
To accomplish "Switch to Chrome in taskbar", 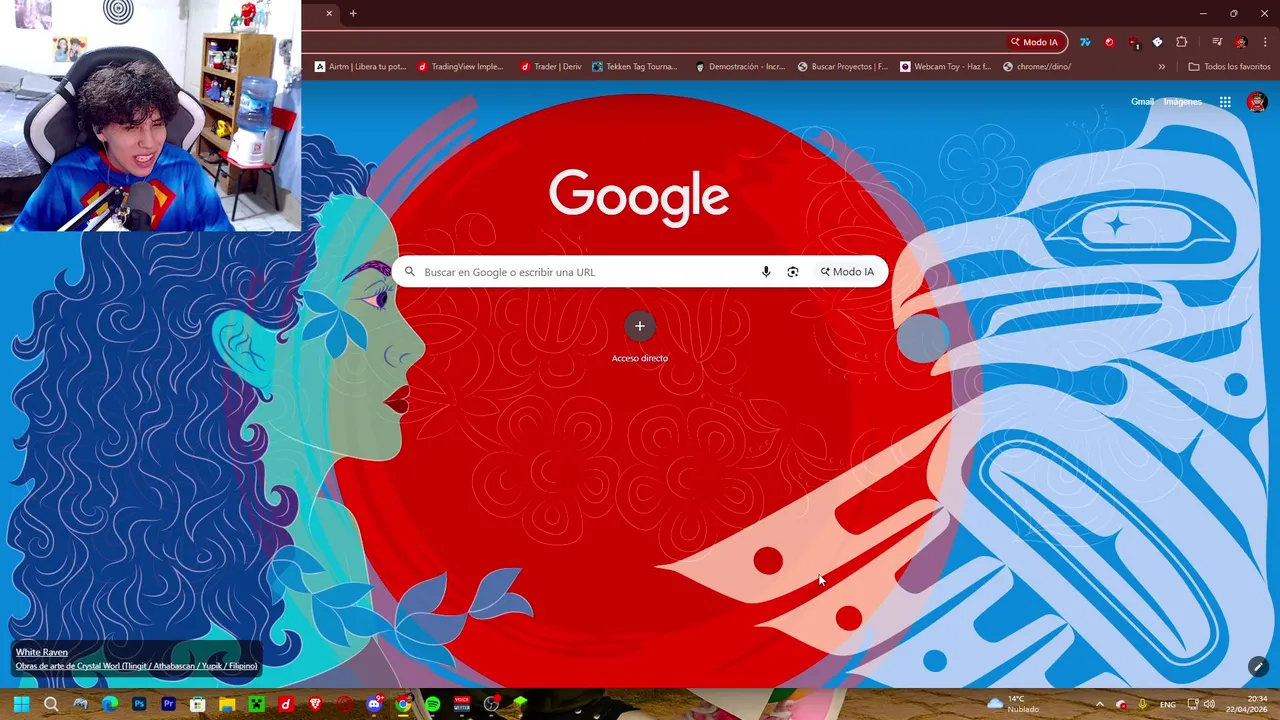I will tap(403, 704).
